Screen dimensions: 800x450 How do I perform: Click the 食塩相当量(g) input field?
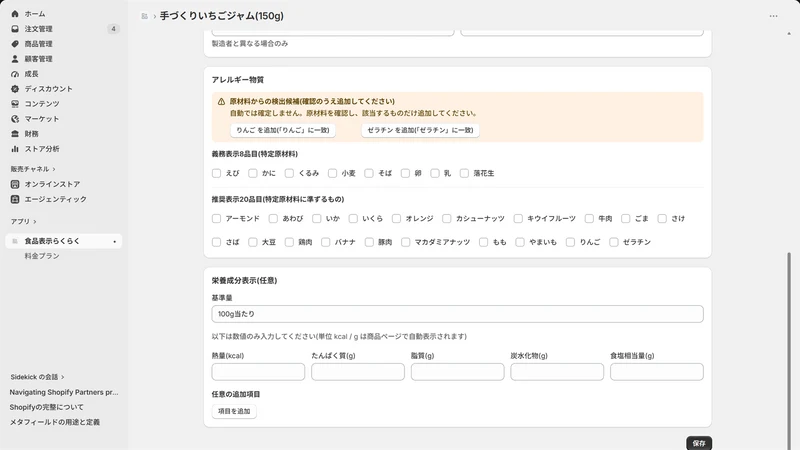pyautogui.click(x=657, y=372)
